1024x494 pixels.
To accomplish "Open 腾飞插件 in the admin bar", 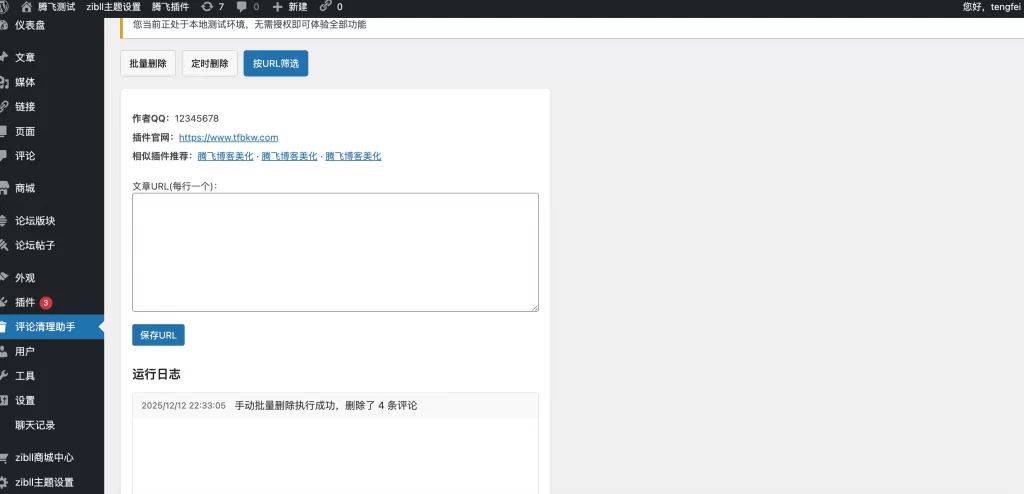I will point(170,7).
